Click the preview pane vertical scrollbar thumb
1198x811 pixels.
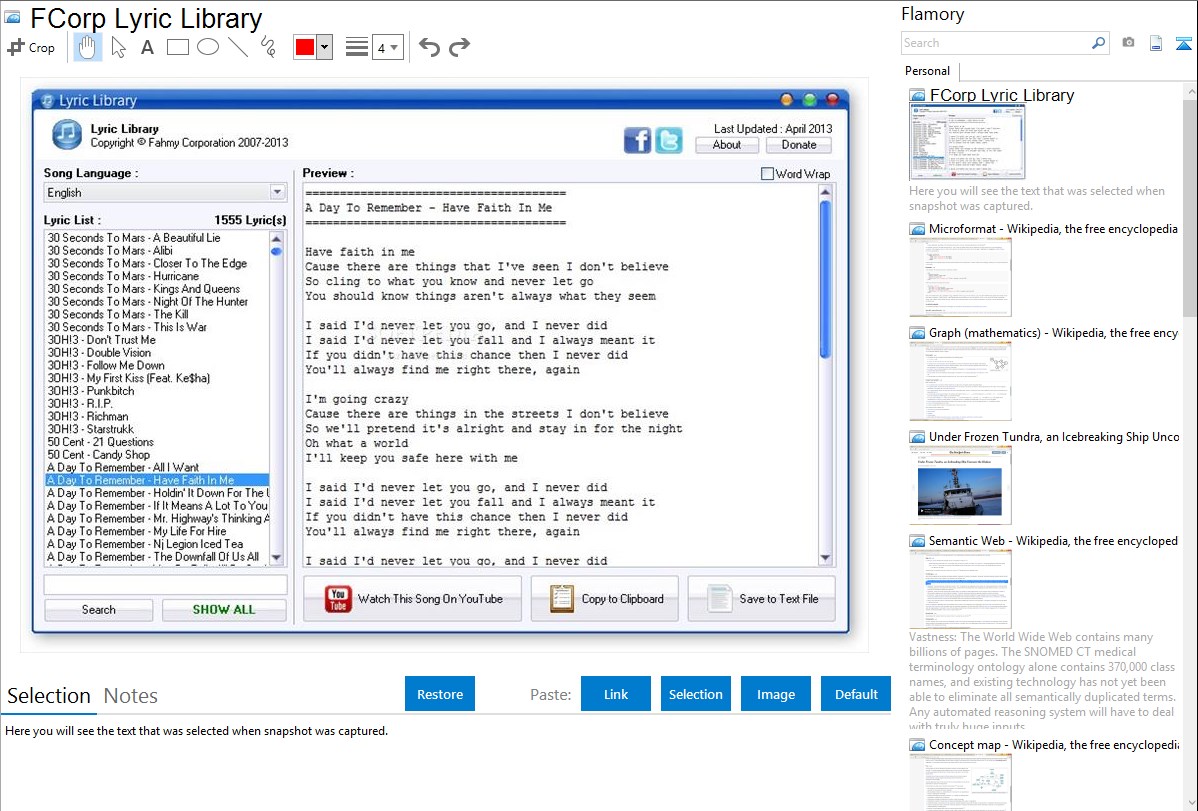coord(825,278)
